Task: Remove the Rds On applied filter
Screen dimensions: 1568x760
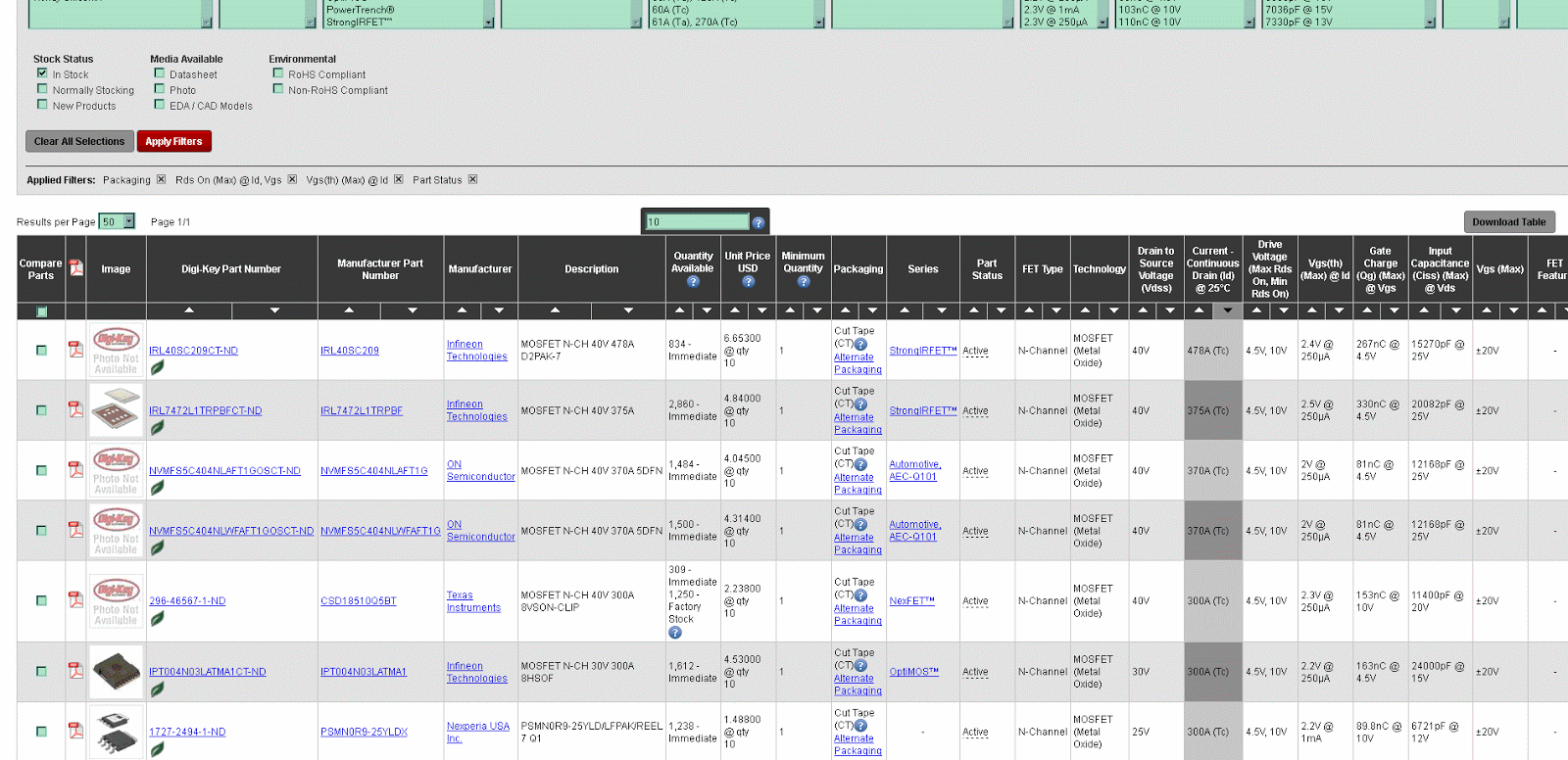Action: [x=292, y=179]
